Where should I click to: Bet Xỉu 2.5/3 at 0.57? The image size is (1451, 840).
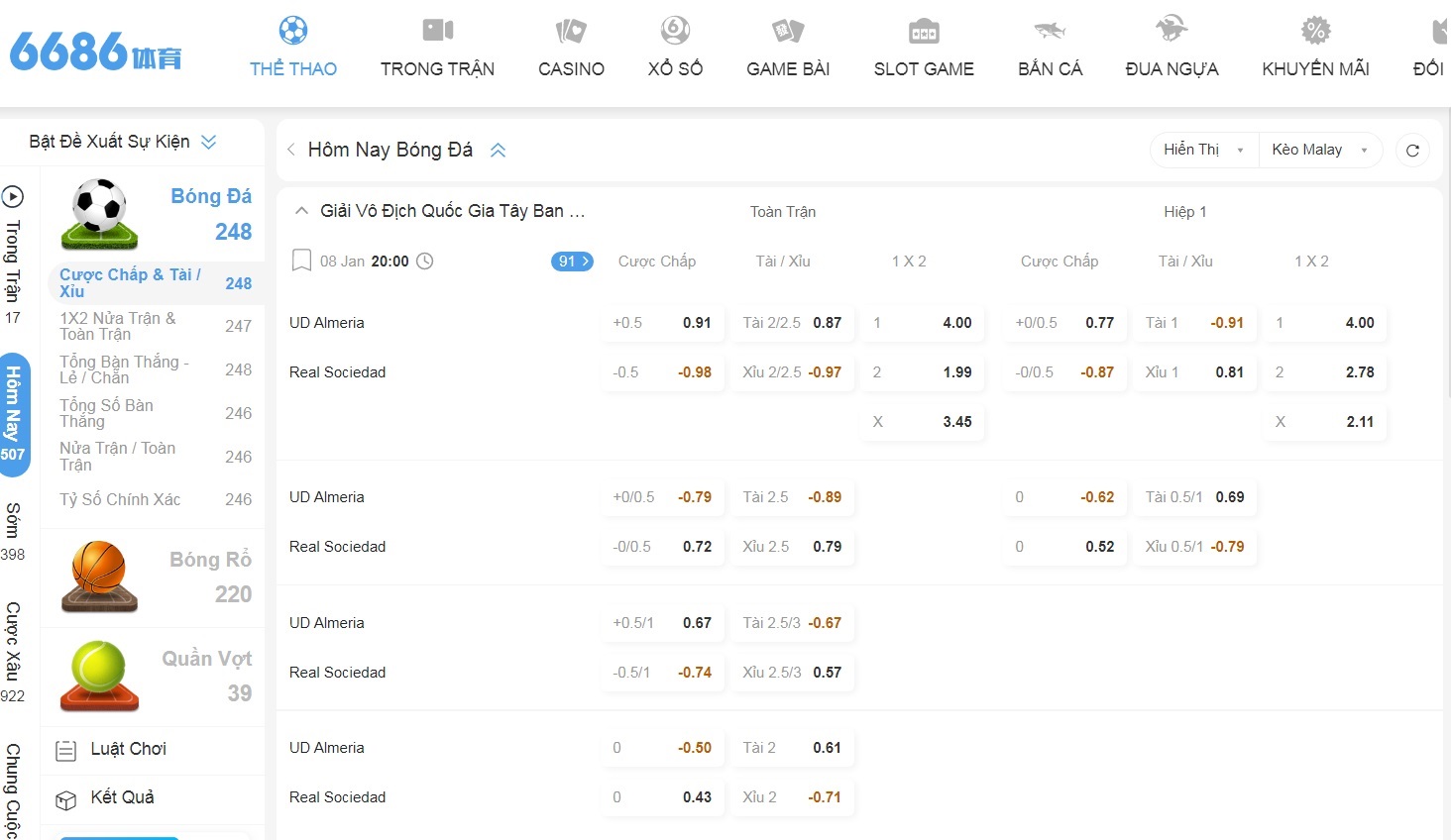click(x=793, y=673)
